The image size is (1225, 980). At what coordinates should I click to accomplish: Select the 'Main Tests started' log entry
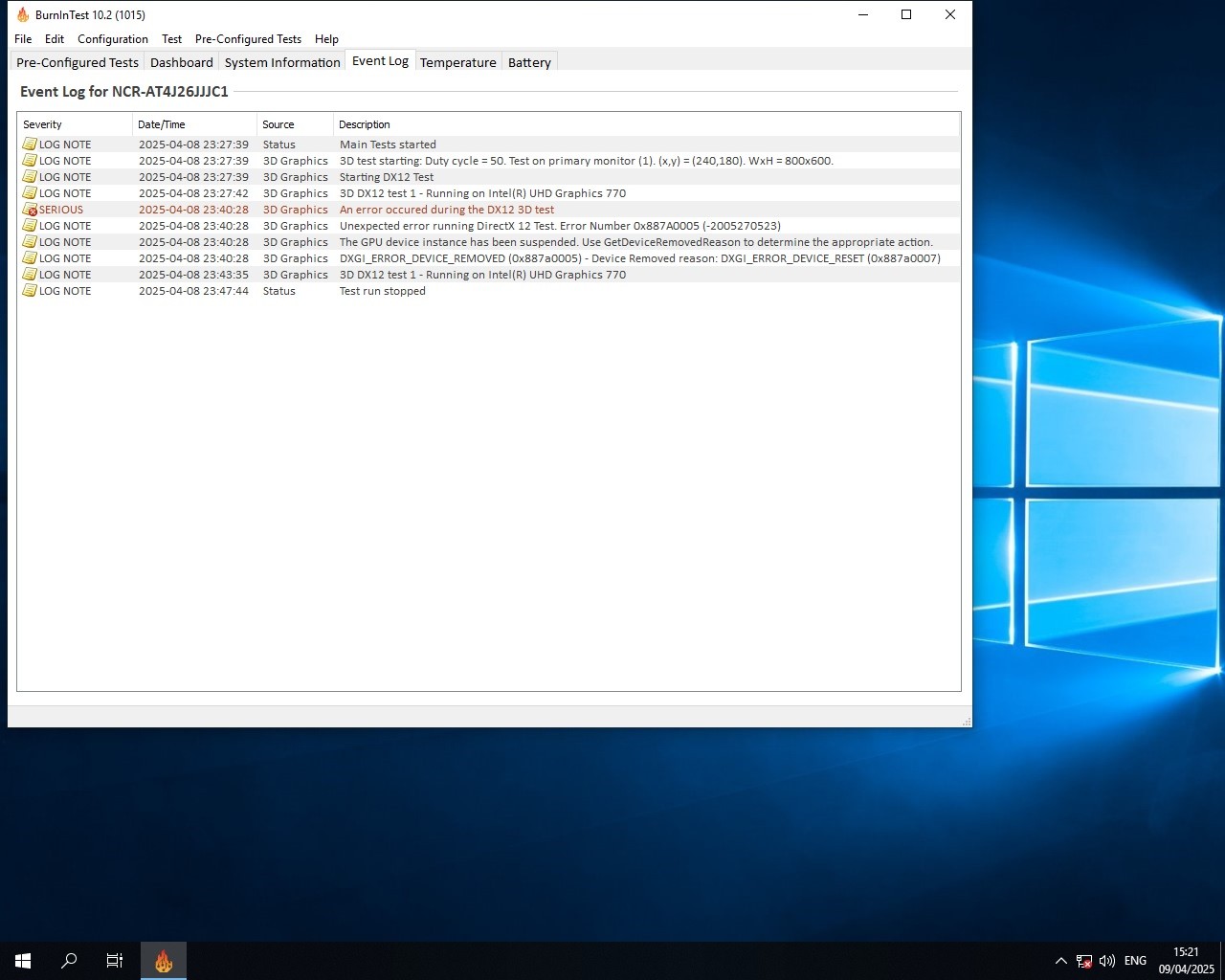tap(388, 145)
